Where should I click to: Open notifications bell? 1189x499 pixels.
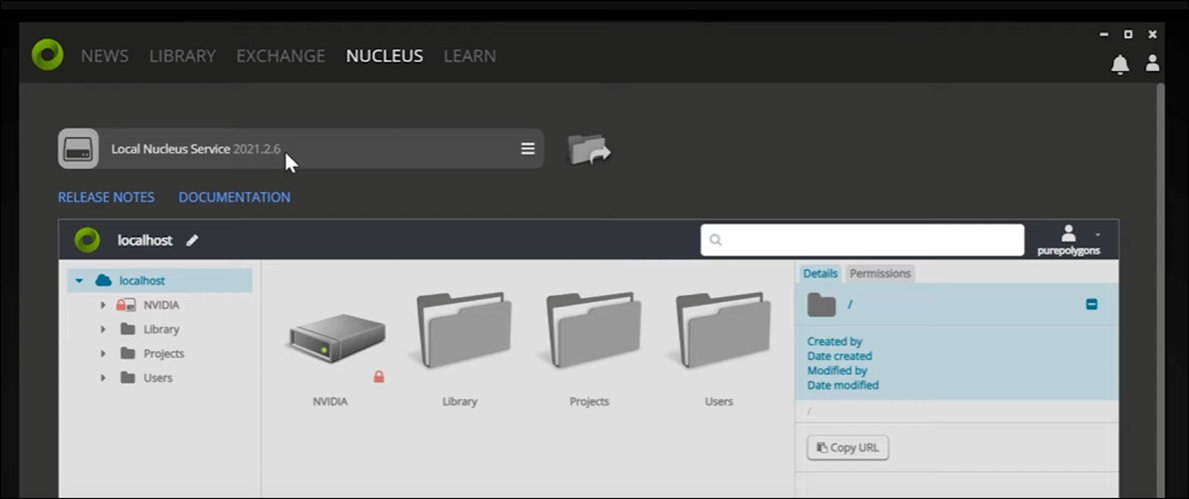[x=1120, y=64]
